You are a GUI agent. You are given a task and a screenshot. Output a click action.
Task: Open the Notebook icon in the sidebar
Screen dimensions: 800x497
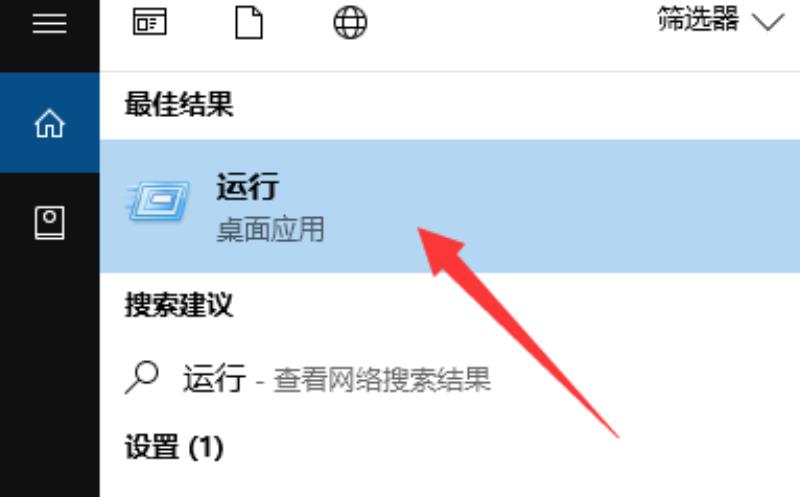(49, 222)
